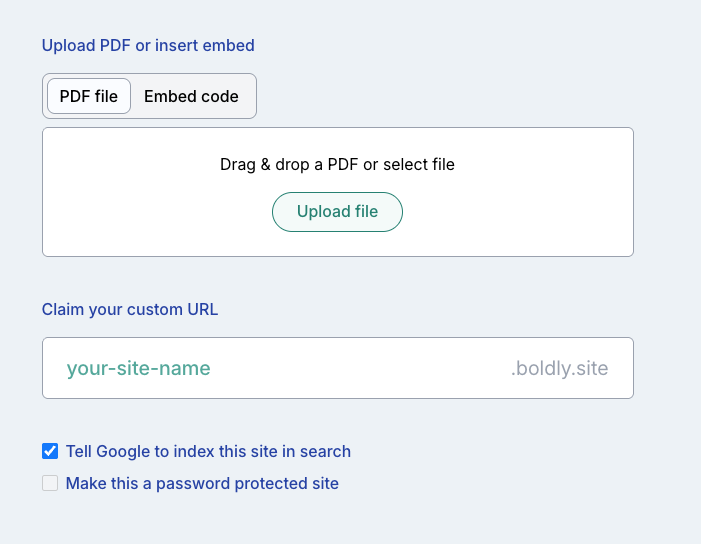Click the 'Tell Google to index' label text

pos(208,451)
